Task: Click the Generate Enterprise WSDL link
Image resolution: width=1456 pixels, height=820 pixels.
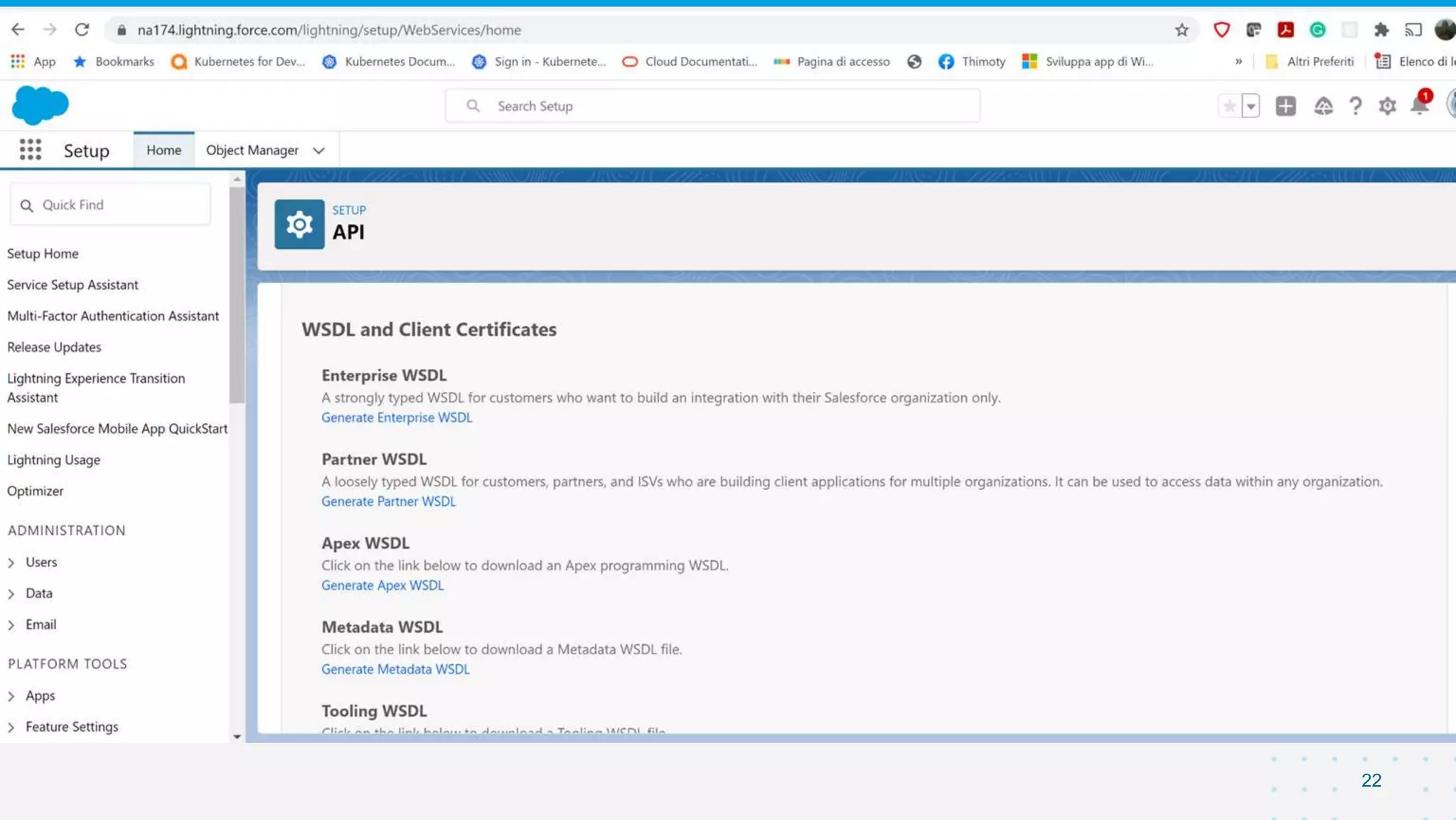Action: click(396, 417)
